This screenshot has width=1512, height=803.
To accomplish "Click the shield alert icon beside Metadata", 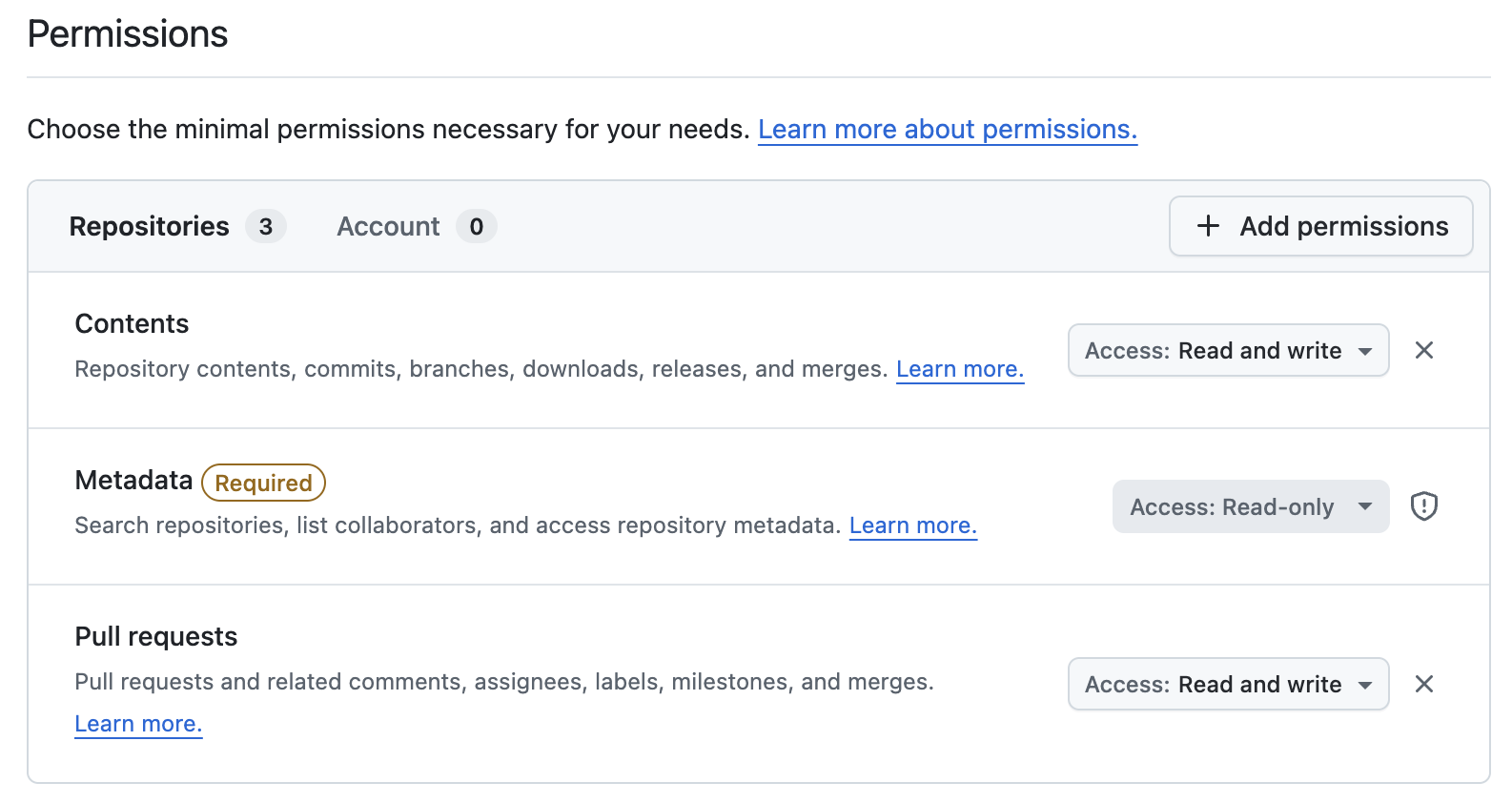I will (1423, 505).
